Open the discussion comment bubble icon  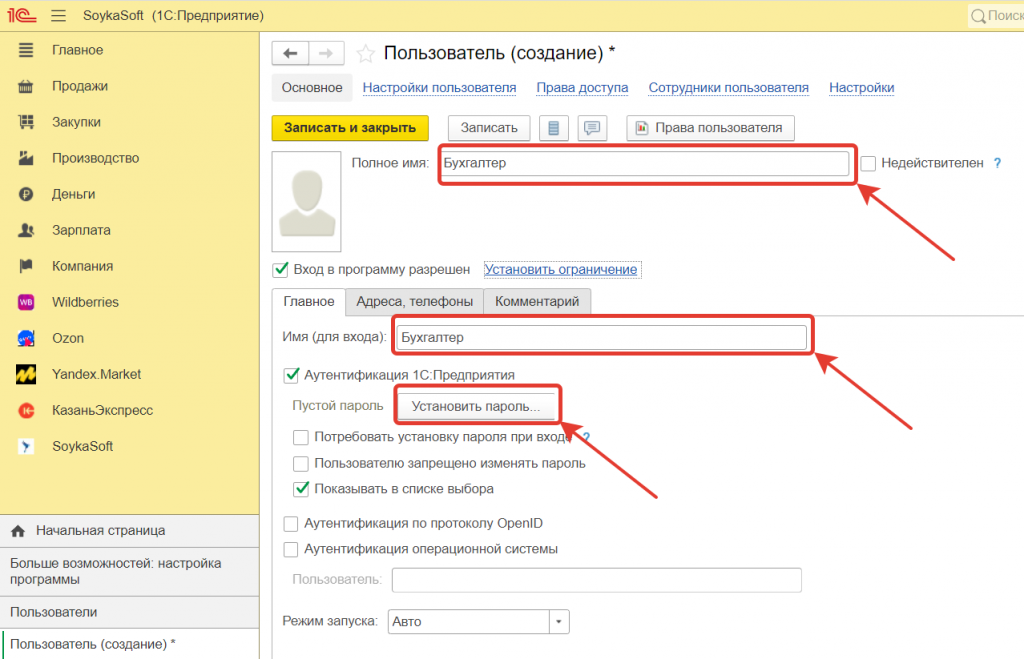point(592,128)
